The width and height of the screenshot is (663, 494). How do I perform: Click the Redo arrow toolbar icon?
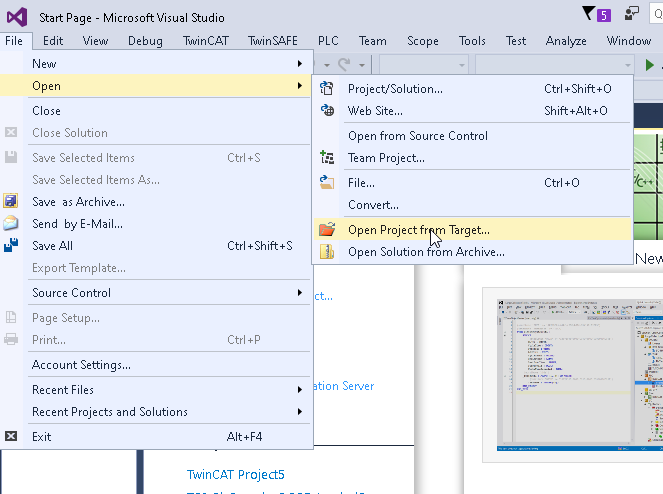pyautogui.click(x=345, y=65)
